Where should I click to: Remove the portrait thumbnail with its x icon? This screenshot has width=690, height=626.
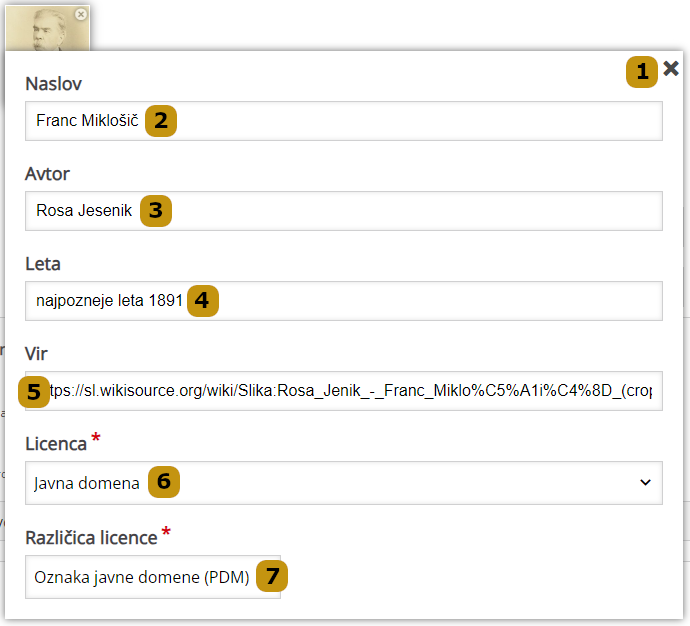click(x=81, y=14)
